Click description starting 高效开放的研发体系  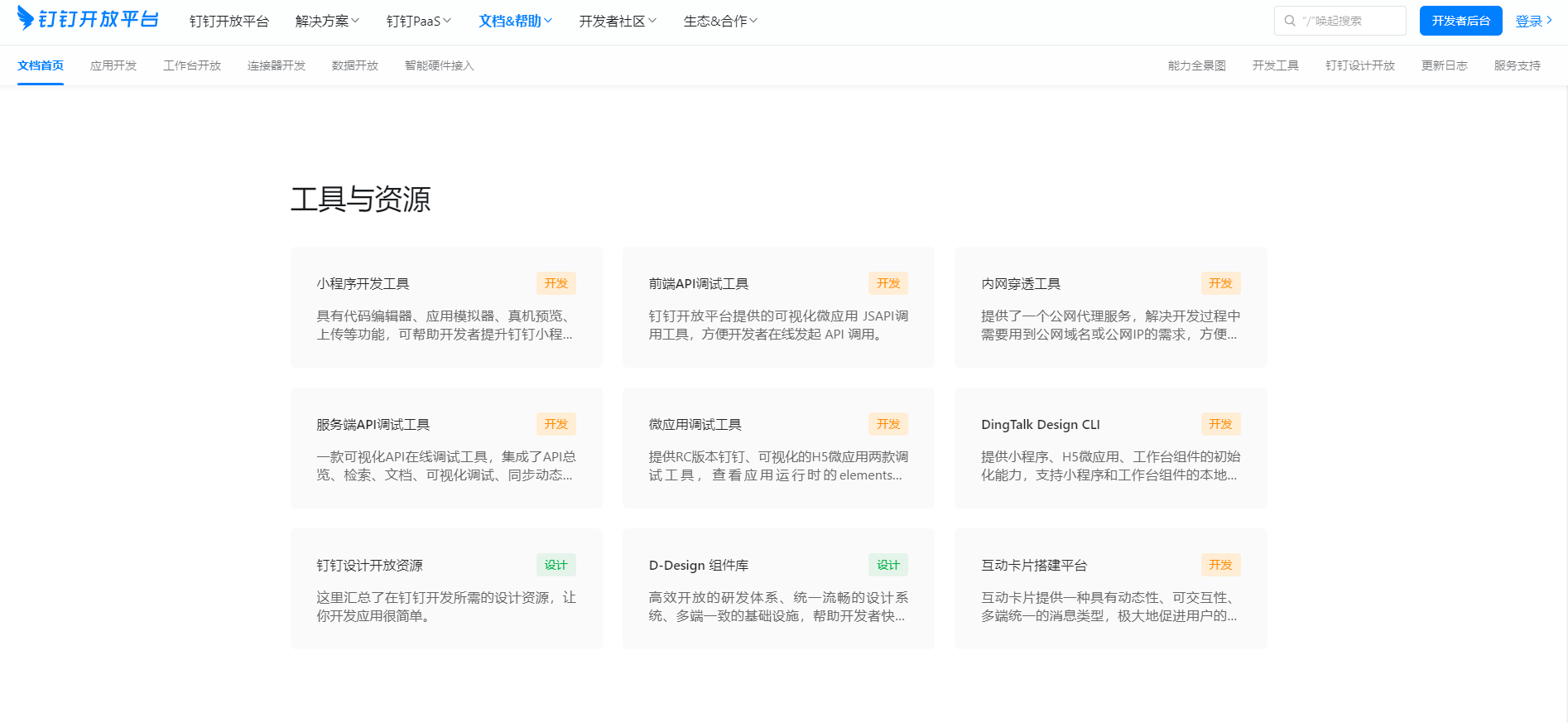click(x=778, y=607)
